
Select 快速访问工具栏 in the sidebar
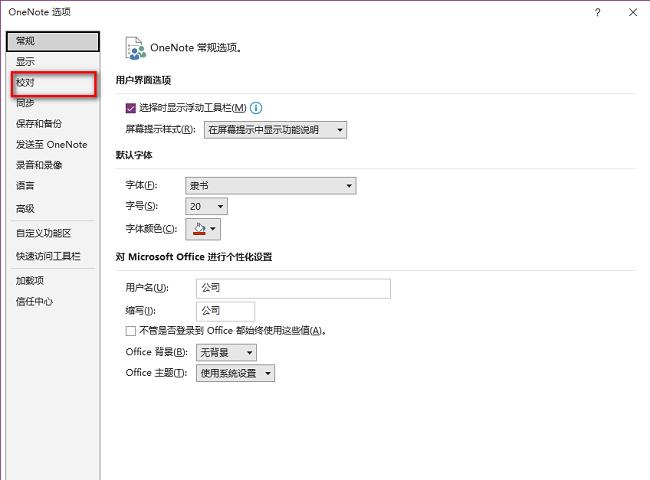click(47, 256)
